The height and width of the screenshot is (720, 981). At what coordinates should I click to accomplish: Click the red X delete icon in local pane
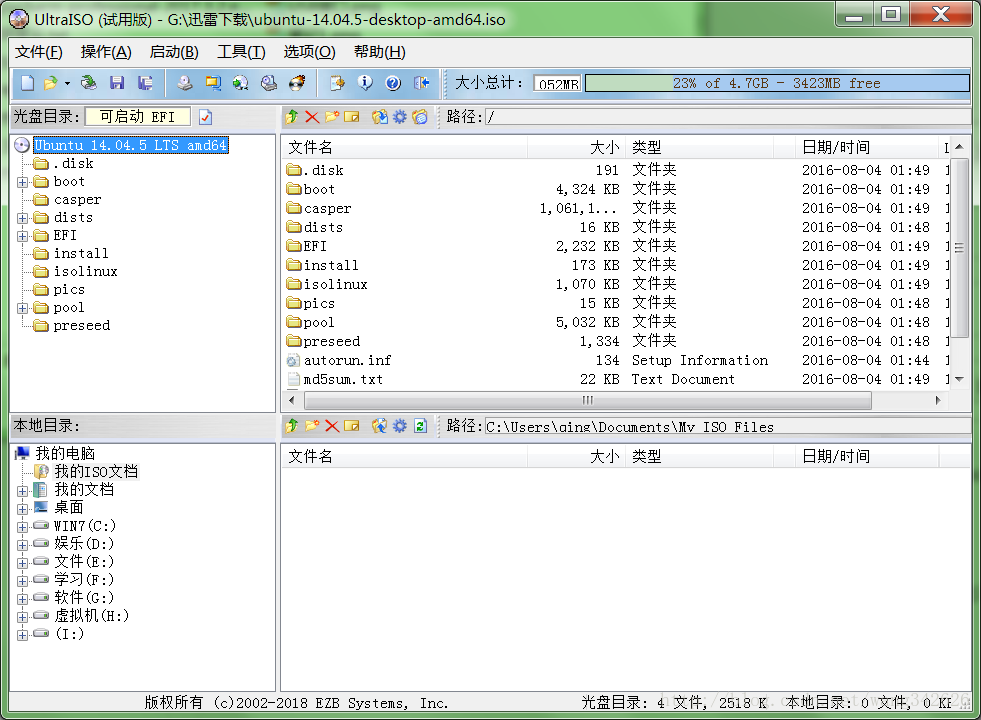(332, 426)
